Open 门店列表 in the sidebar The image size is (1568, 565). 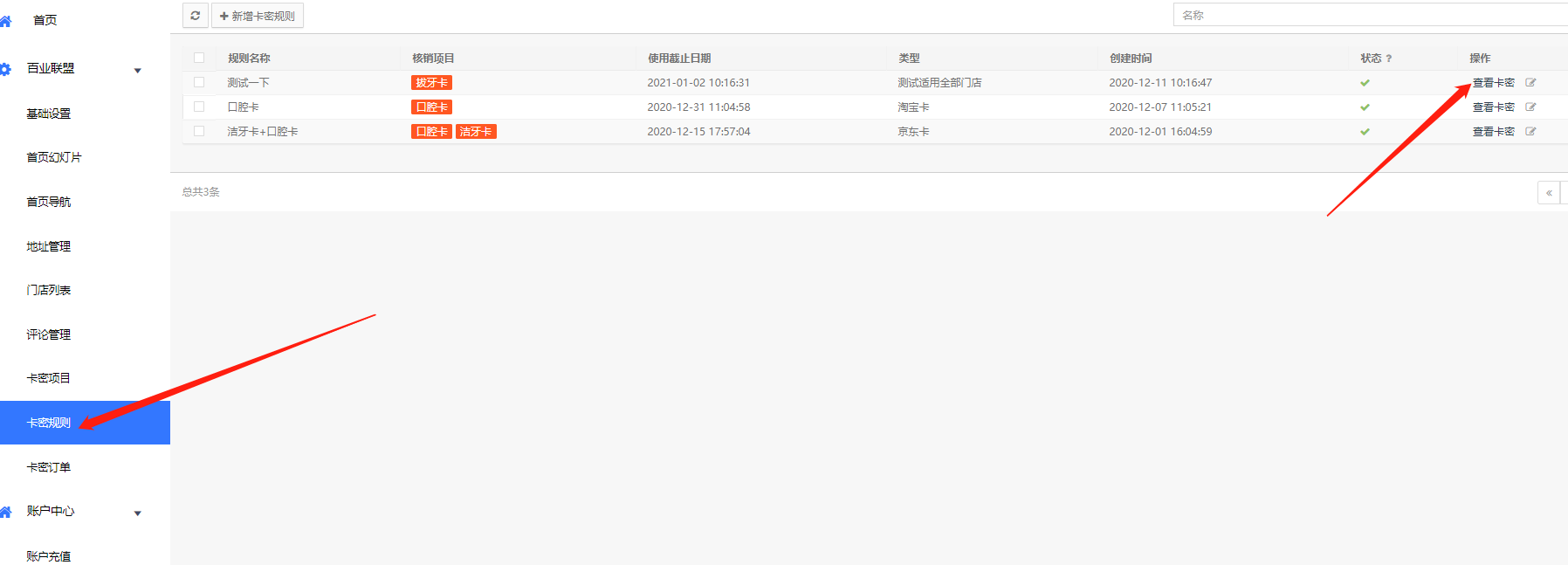click(49, 290)
